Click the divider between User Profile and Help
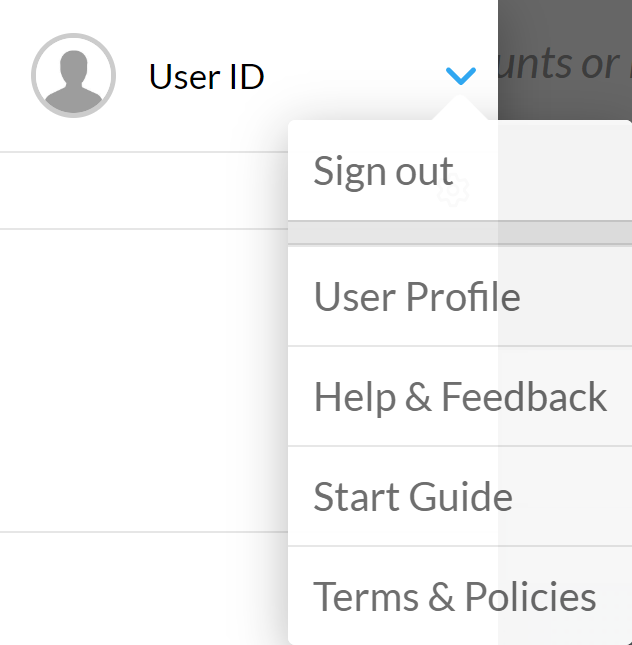Viewport: 632px width, 645px height. tap(460, 346)
